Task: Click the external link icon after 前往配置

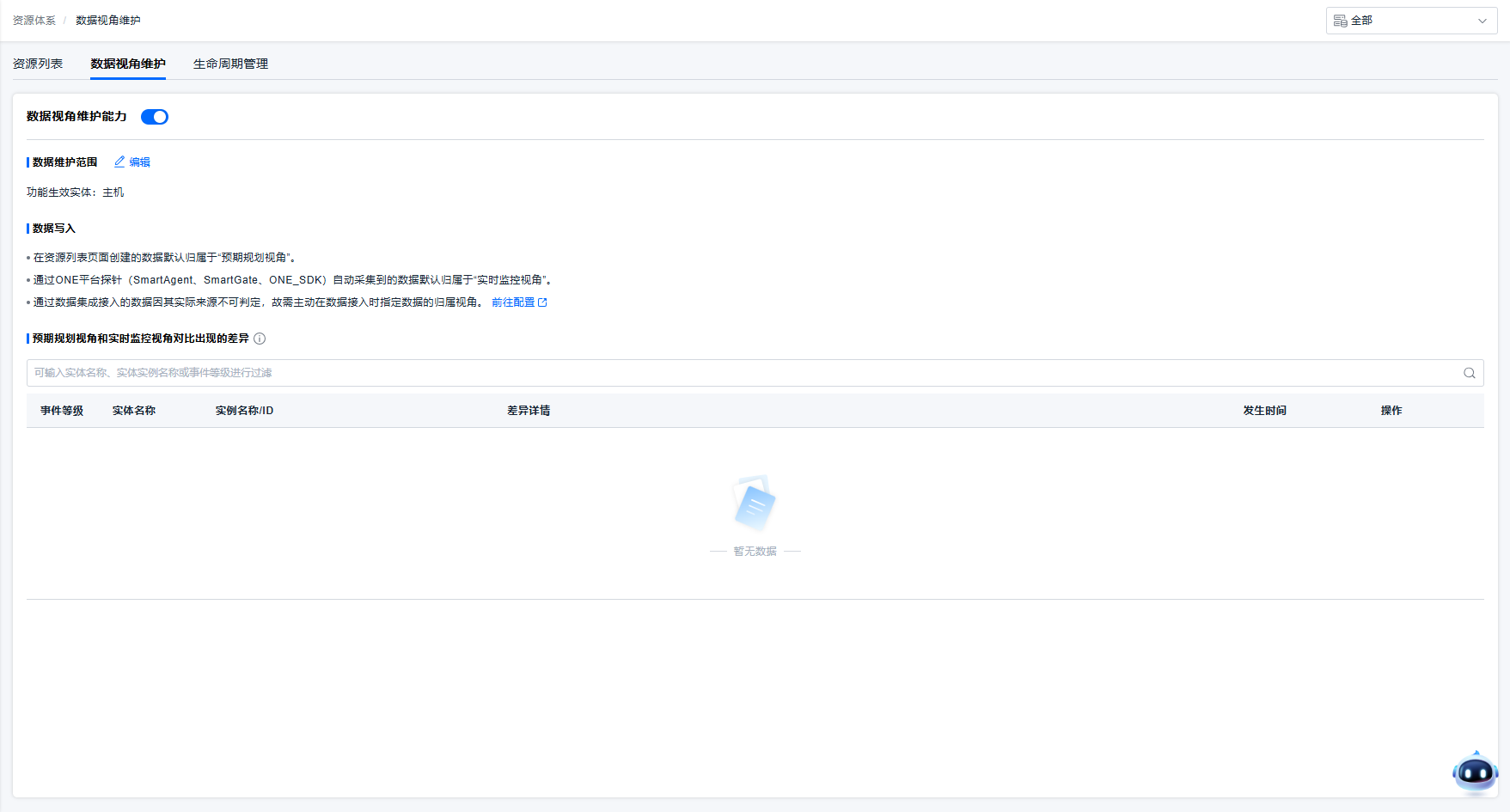Action: (x=542, y=302)
